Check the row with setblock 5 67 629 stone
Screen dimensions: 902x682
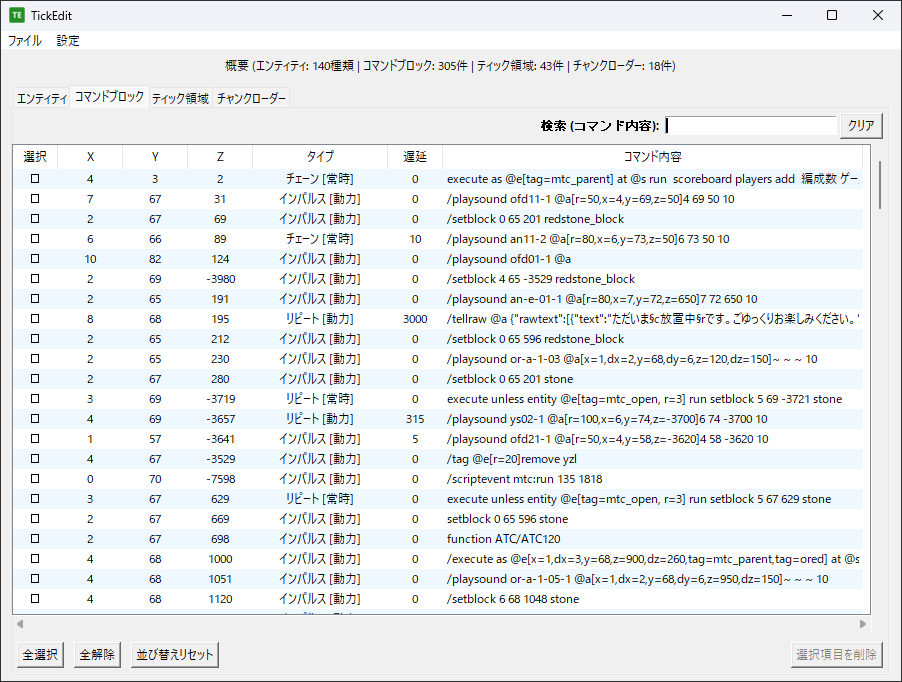click(35, 499)
